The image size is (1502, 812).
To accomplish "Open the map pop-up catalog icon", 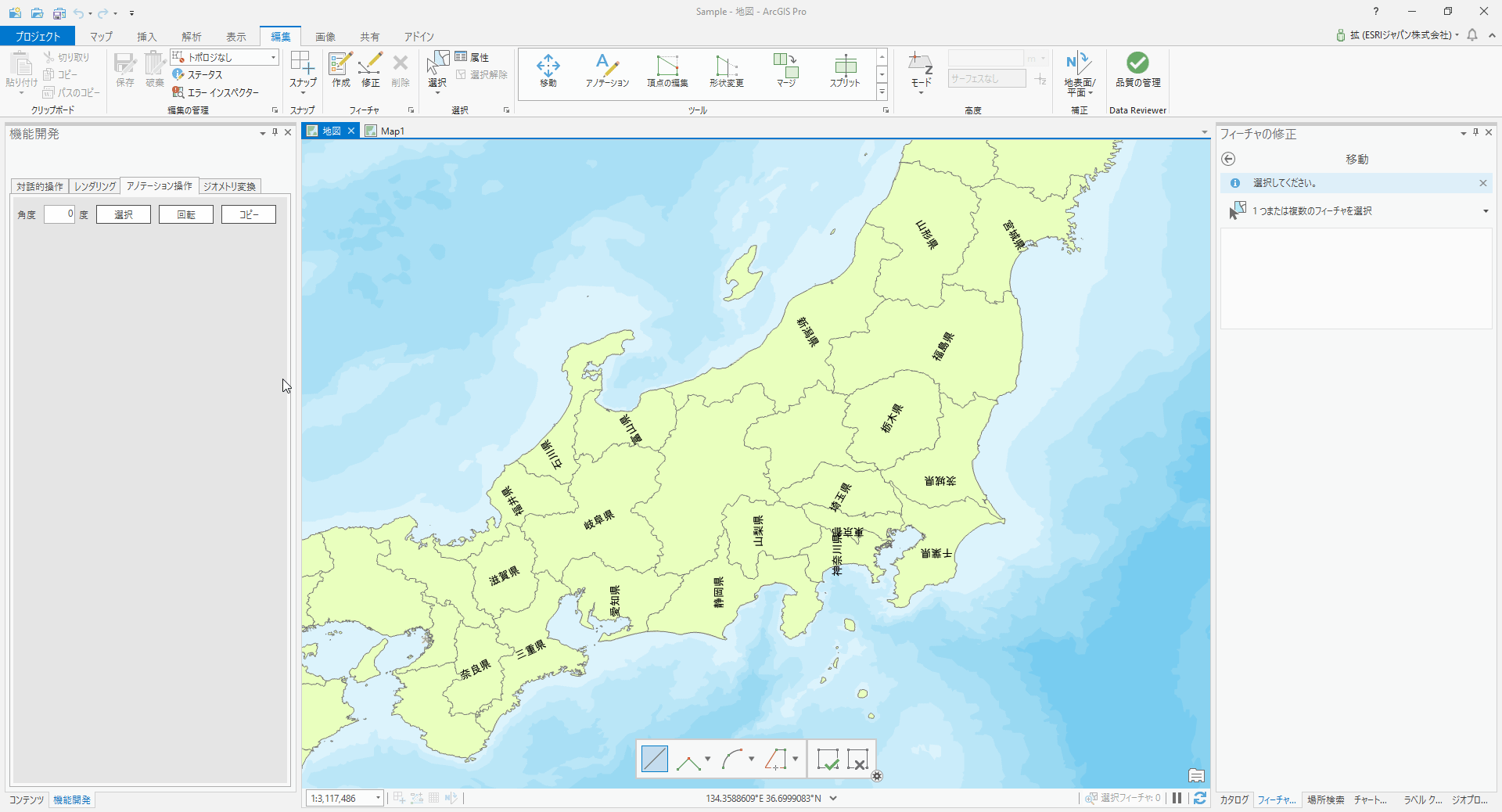I will [x=1196, y=775].
